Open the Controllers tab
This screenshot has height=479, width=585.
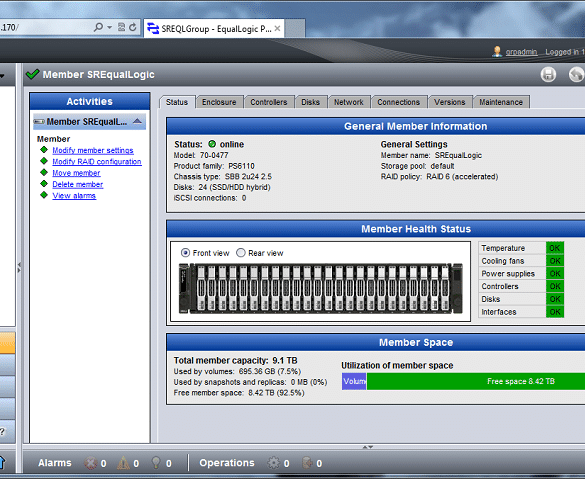click(x=269, y=102)
